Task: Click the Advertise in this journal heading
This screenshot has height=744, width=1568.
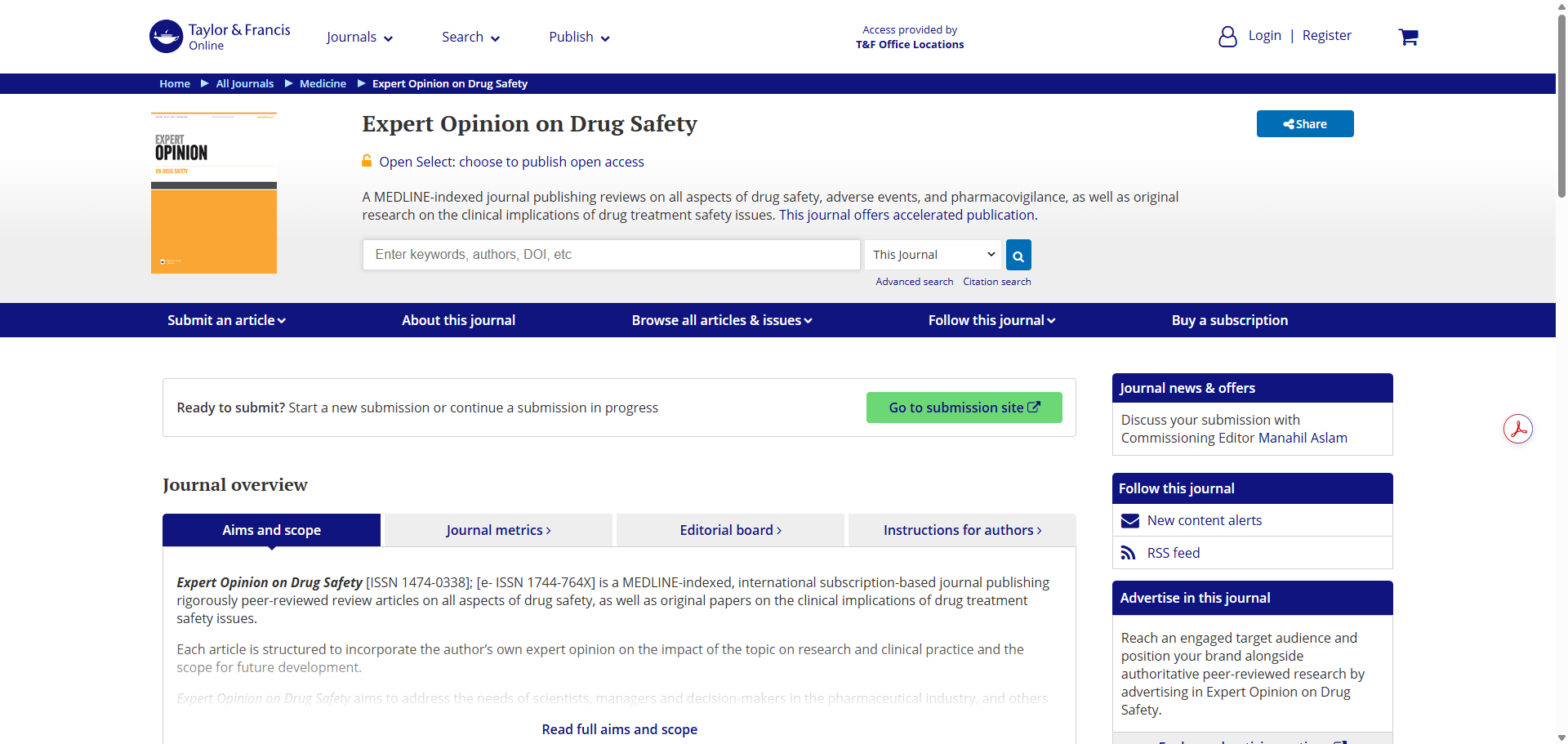Action: [x=1195, y=598]
